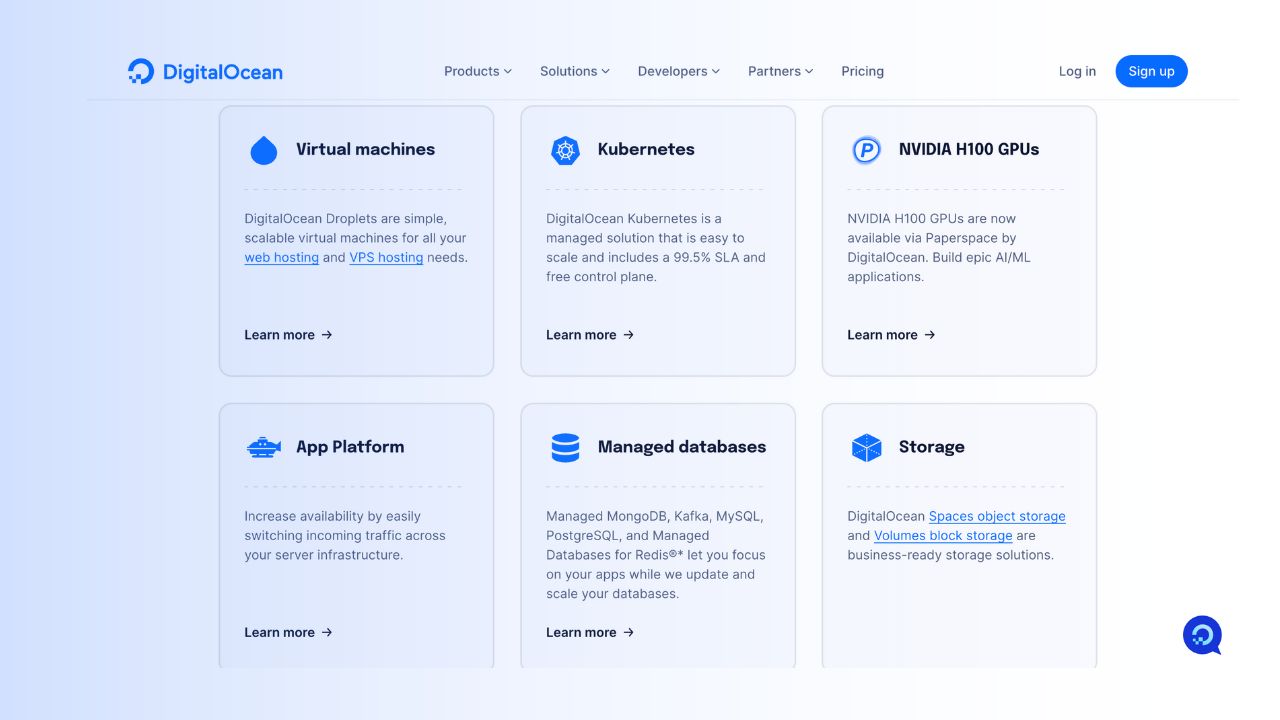This screenshot has width=1280, height=720.
Task: Click arrow beside Kubernetes Learn more
Action: click(628, 335)
